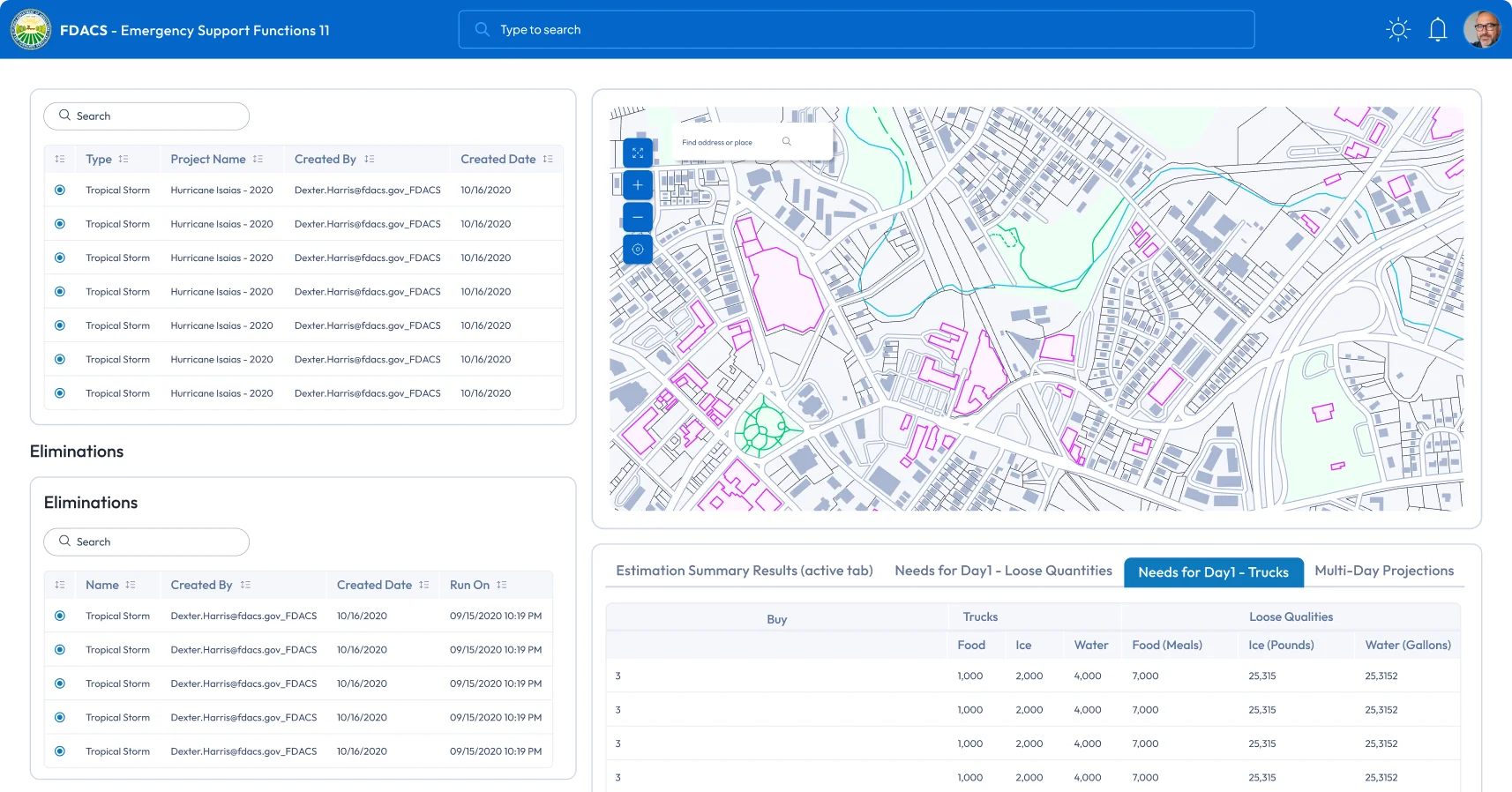
Task: Open the notifications bell
Action: pyautogui.click(x=1438, y=30)
